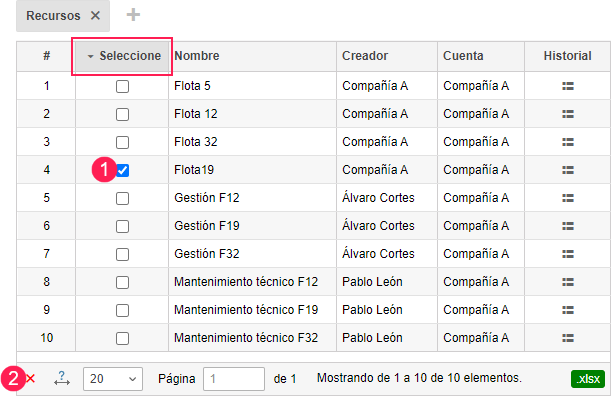Switch to the Recursos tab
Screen dimensions: 611x396
pos(53,16)
